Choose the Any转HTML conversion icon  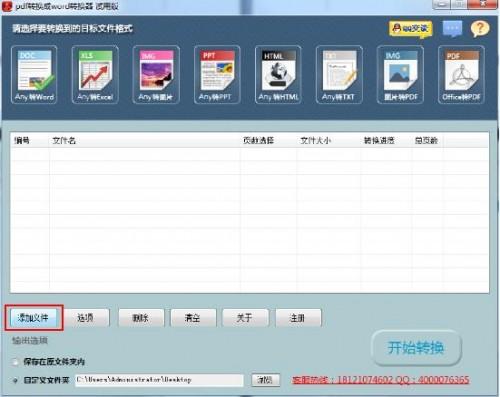pos(278,75)
